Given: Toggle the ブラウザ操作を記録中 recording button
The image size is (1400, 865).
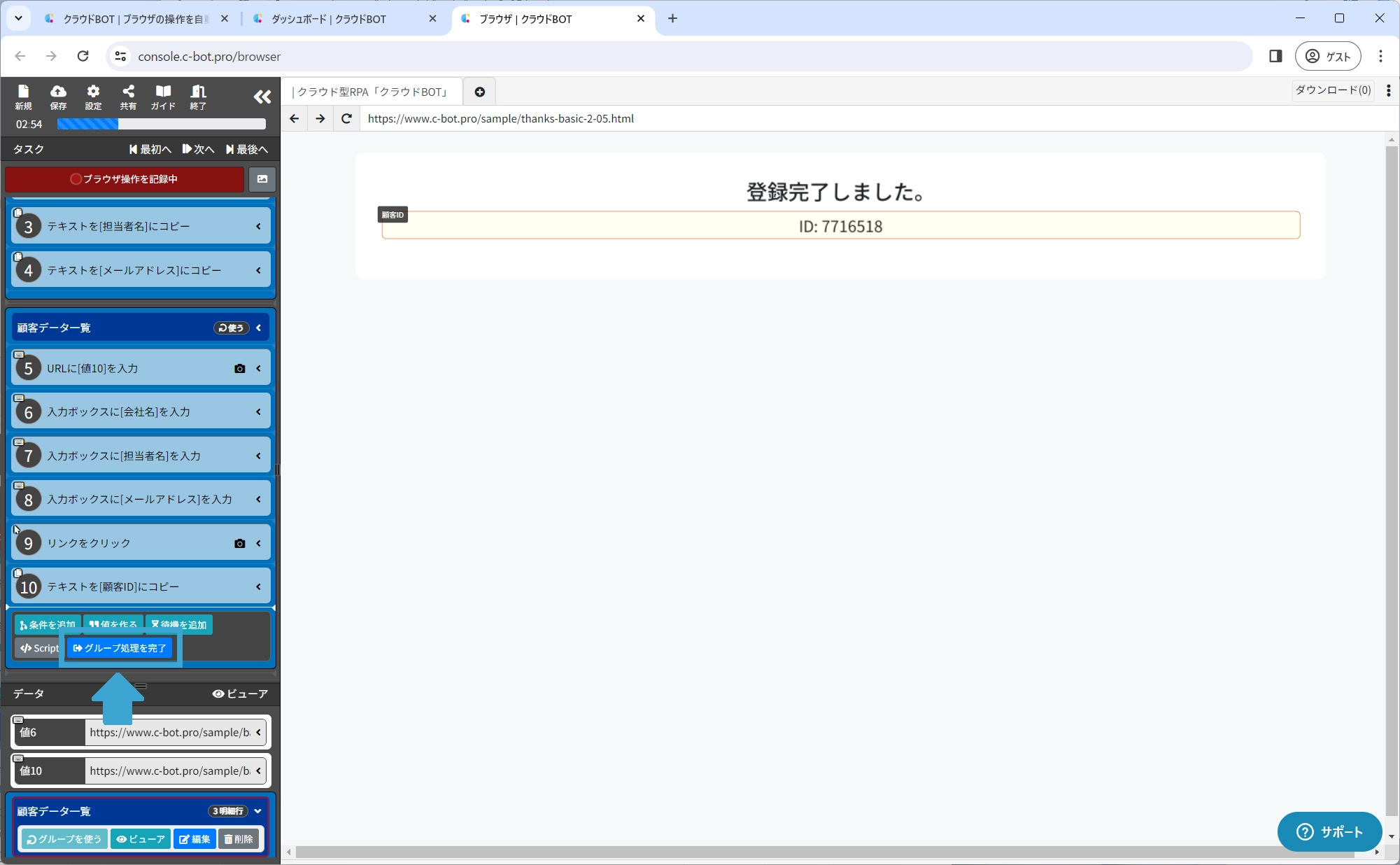Looking at the screenshot, I should [x=125, y=179].
